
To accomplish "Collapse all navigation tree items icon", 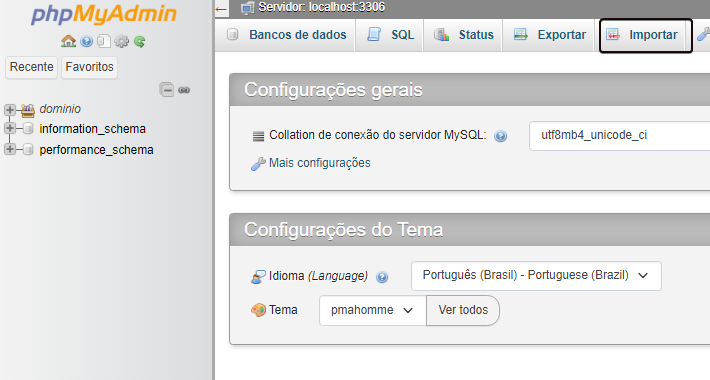I will click(x=167, y=90).
